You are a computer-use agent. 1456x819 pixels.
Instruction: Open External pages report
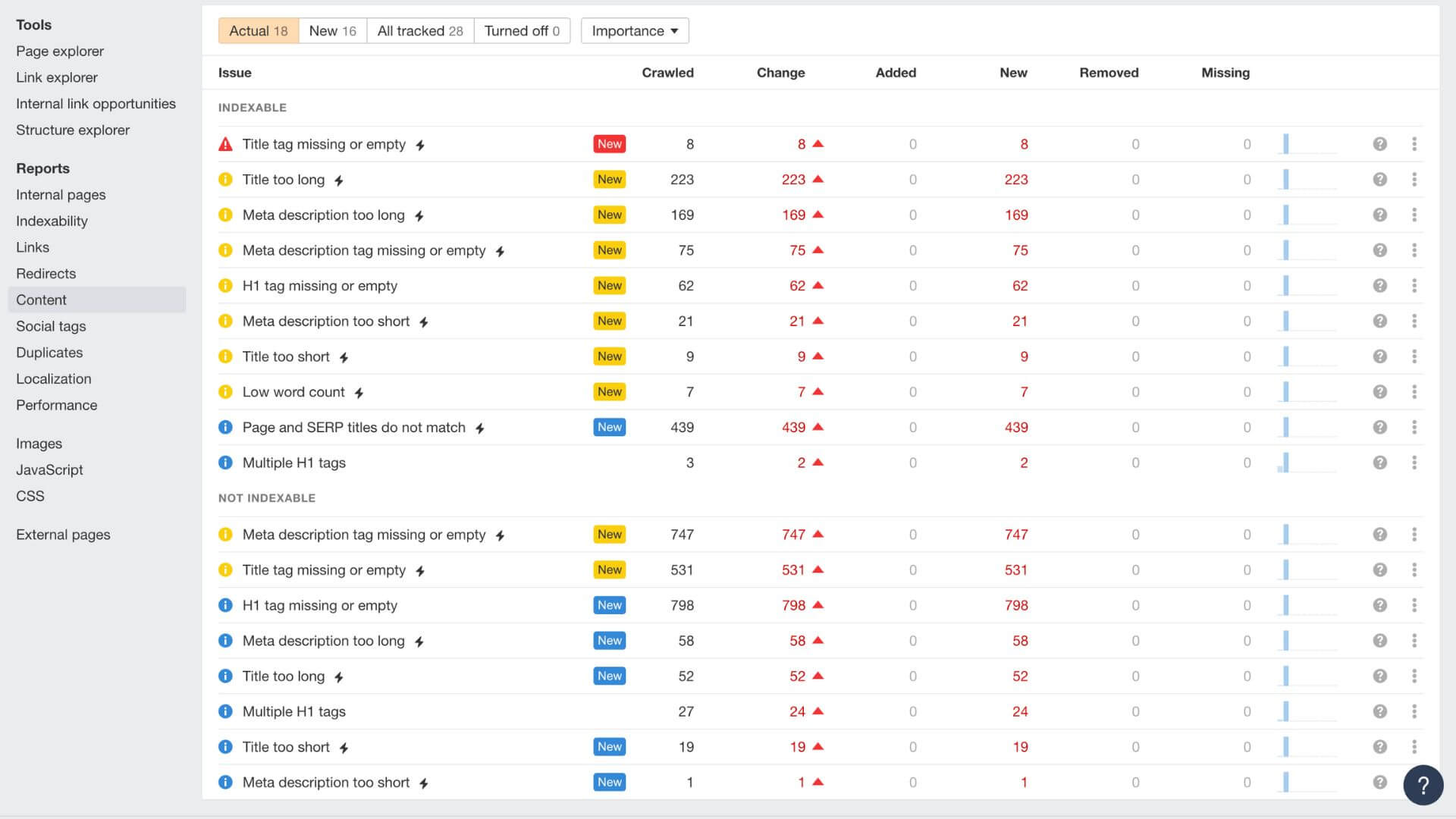tap(63, 535)
